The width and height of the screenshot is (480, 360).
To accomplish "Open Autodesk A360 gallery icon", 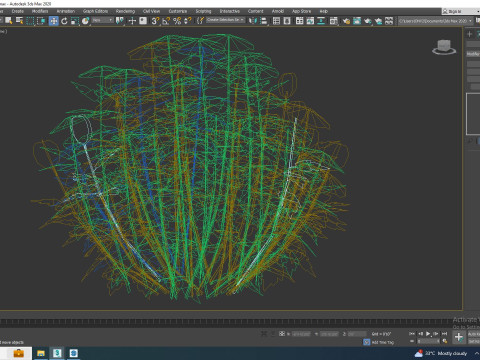I will coord(389,21).
